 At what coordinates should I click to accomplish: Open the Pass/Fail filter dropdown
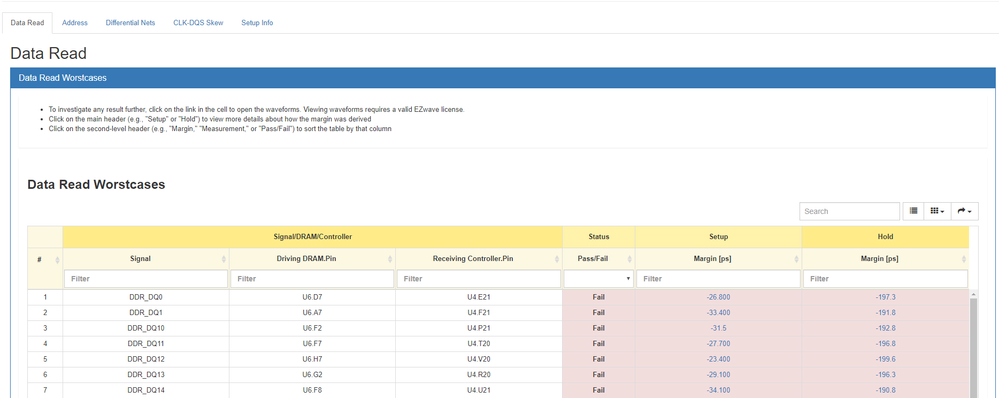tap(598, 279)
